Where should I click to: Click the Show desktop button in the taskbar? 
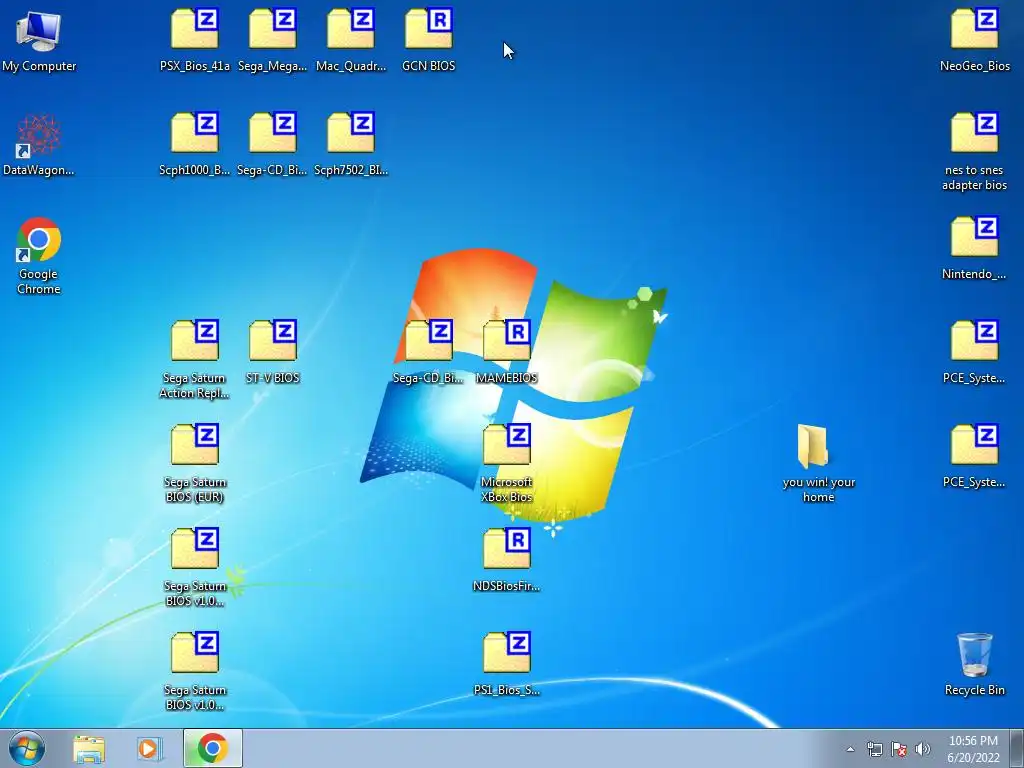click(x=1017, y=748)
